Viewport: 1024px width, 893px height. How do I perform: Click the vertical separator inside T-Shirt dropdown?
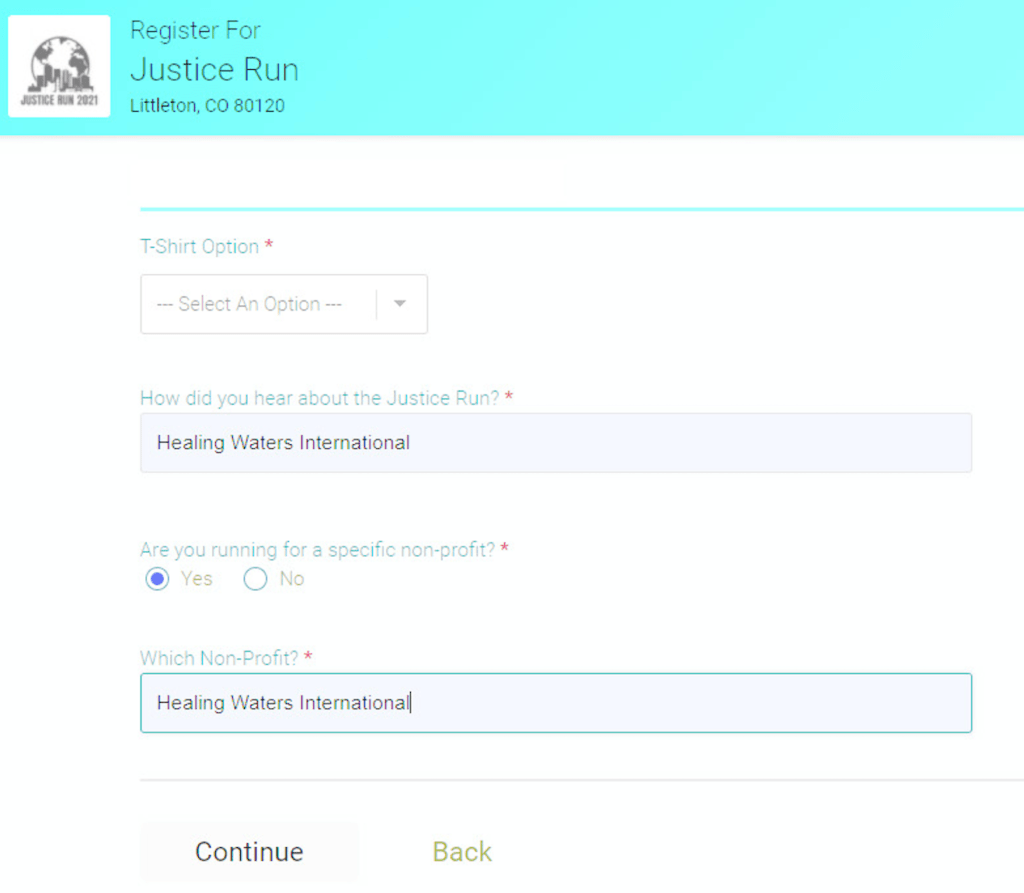pos(377,304)
